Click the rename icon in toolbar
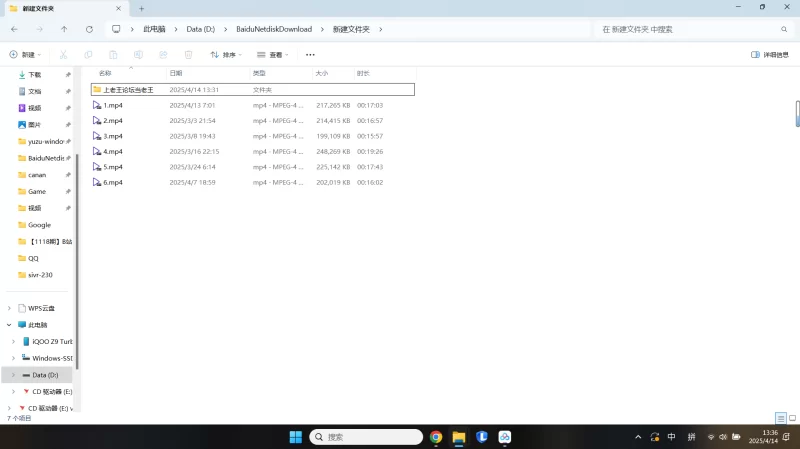This screenshot has width=800, height=449. [138, 55]
